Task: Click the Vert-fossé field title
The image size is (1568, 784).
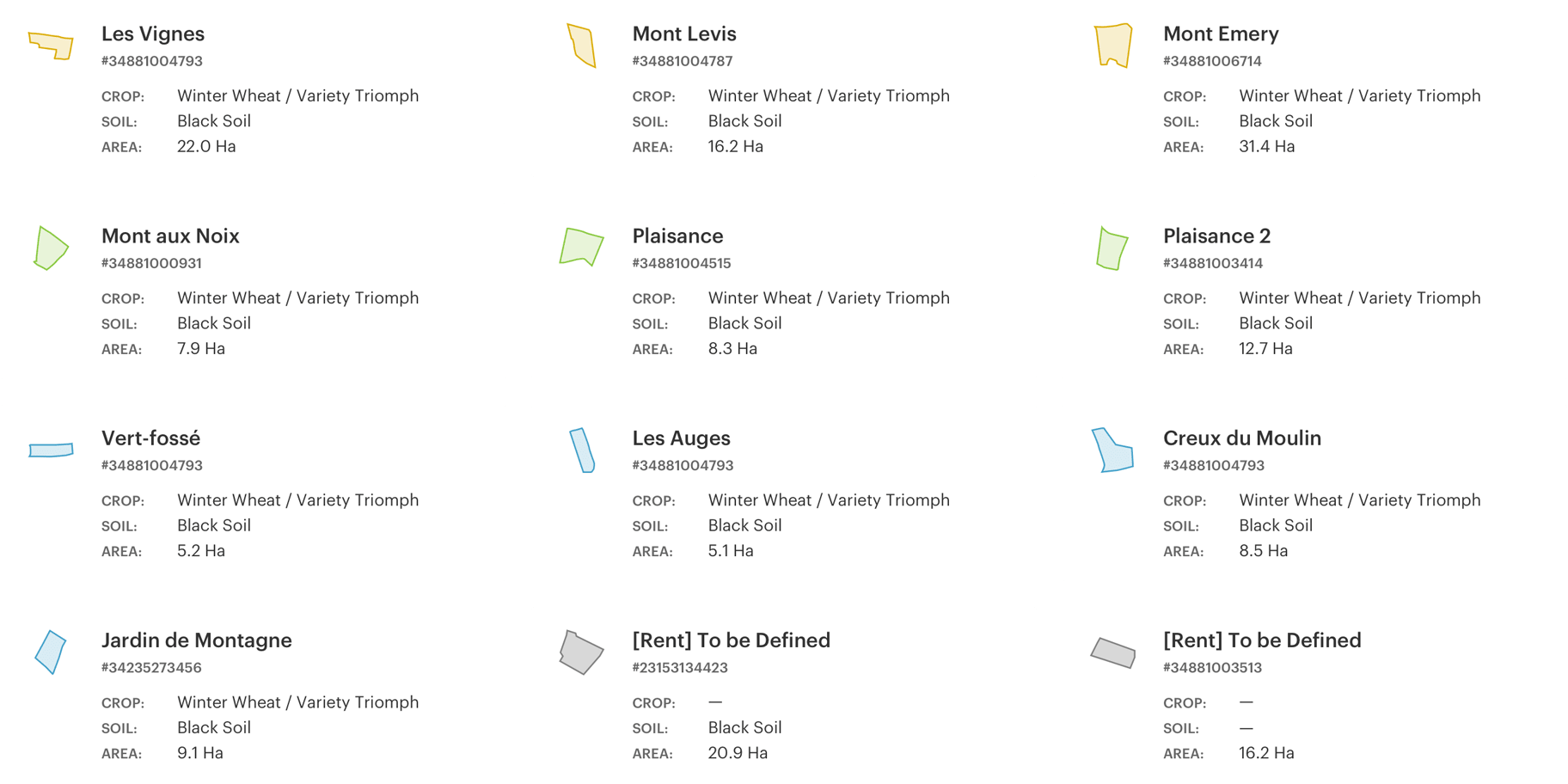Action: tap(150, 438)
